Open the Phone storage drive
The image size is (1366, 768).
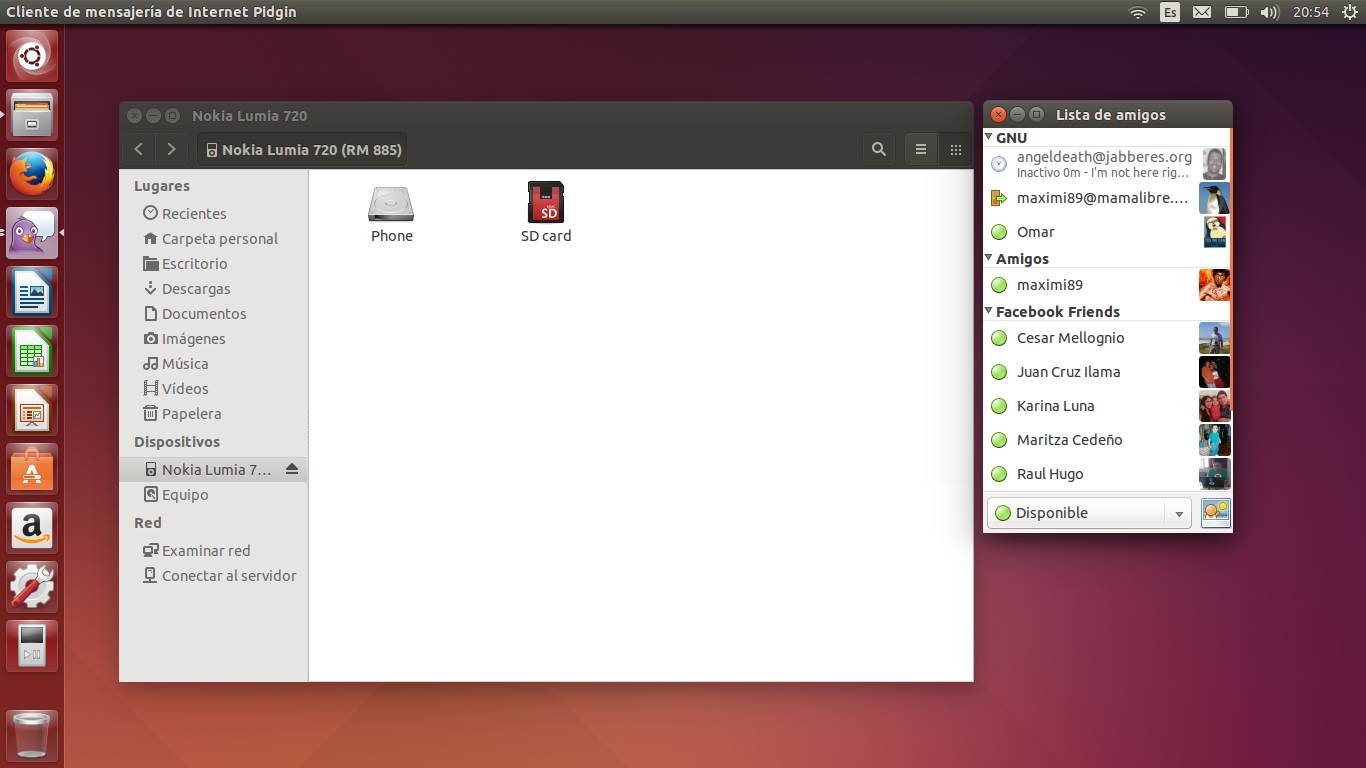tap(391, 214)
